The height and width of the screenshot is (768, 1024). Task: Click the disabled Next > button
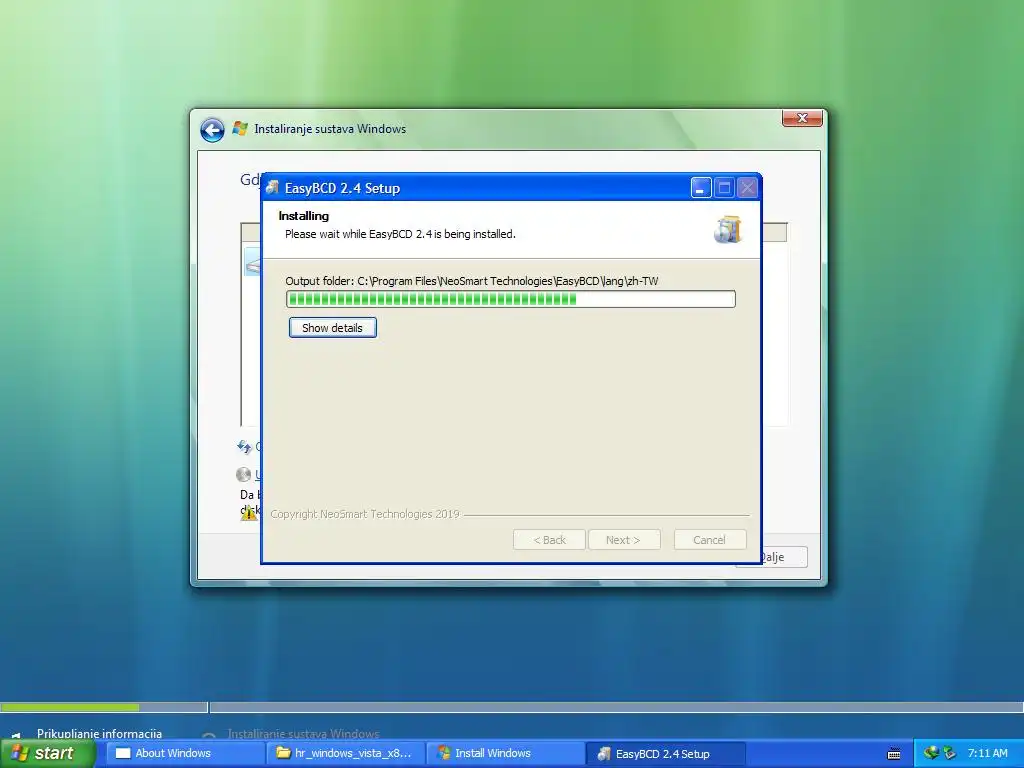point(624,540)
